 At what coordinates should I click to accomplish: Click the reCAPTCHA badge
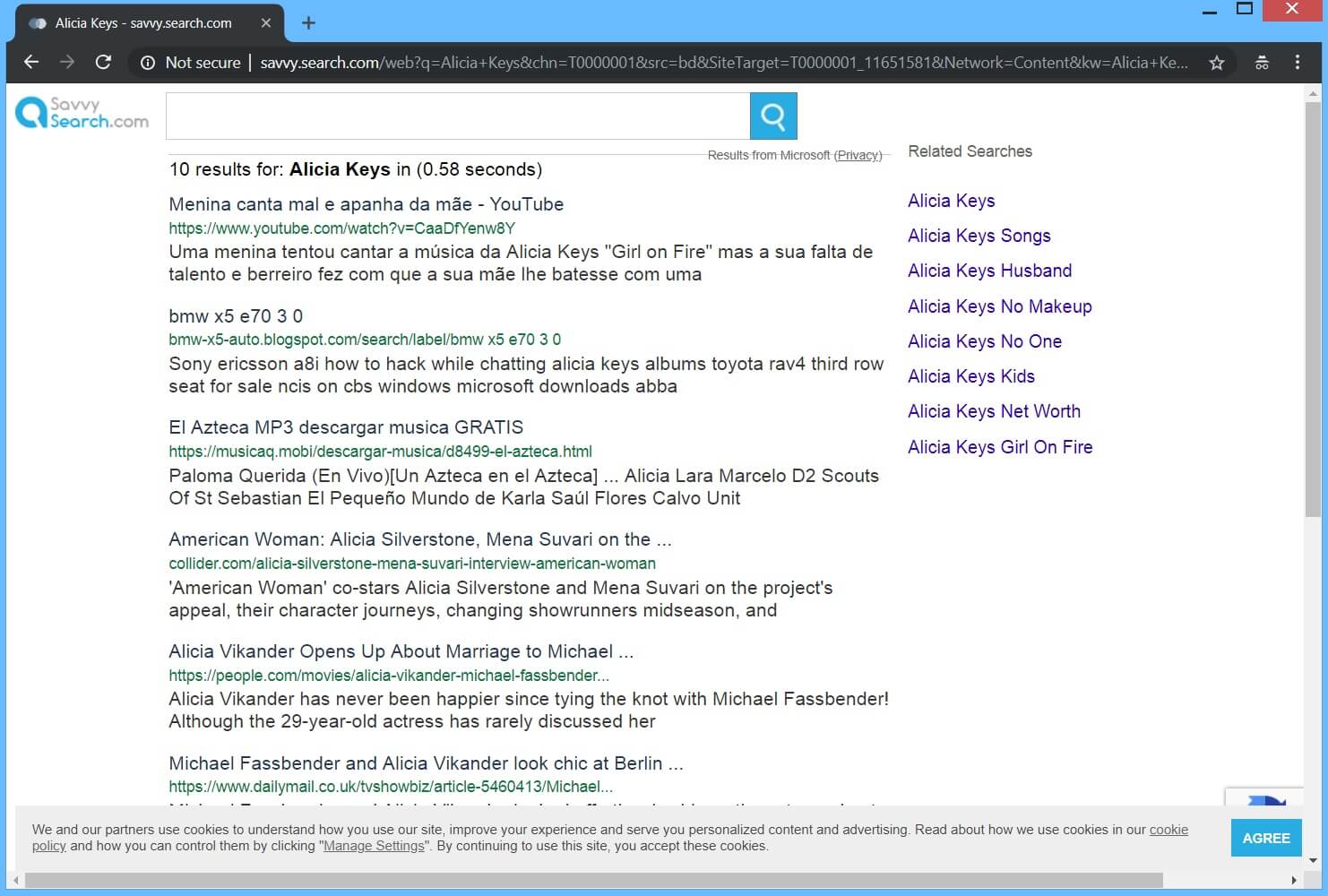[1264, 797]
